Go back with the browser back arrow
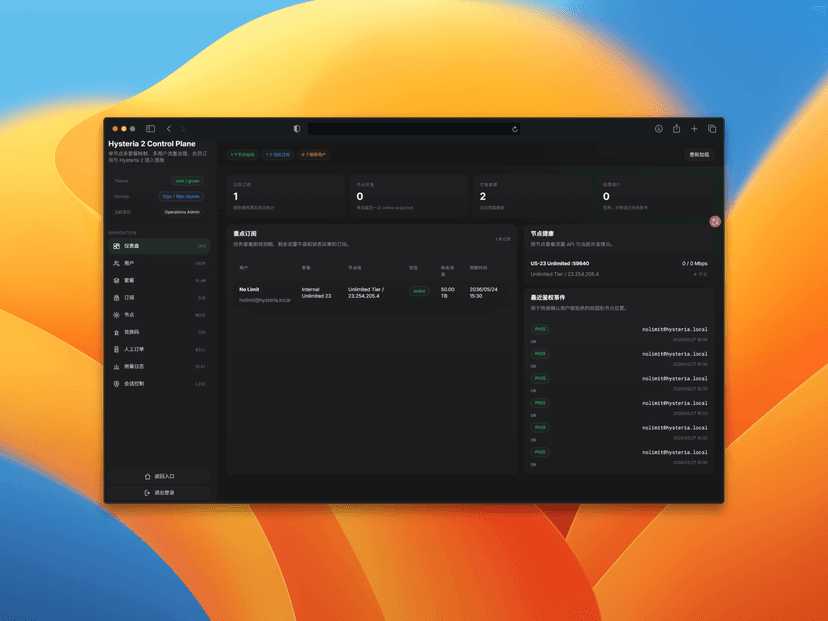Screen dimensions: 828x621 (x=168, y=129)
